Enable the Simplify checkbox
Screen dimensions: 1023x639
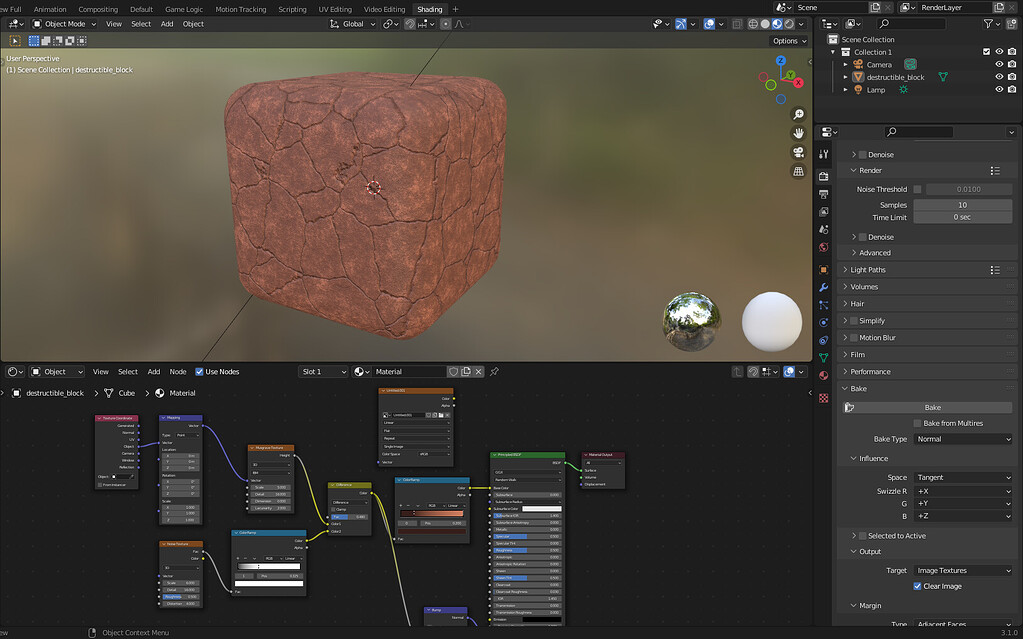(853, 320)
